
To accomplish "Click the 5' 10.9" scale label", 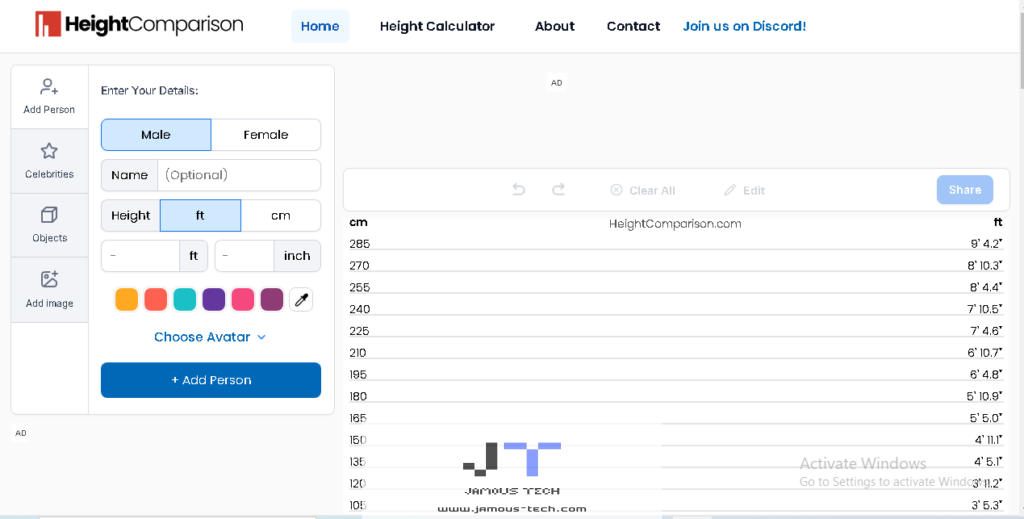I will (985, 396).
